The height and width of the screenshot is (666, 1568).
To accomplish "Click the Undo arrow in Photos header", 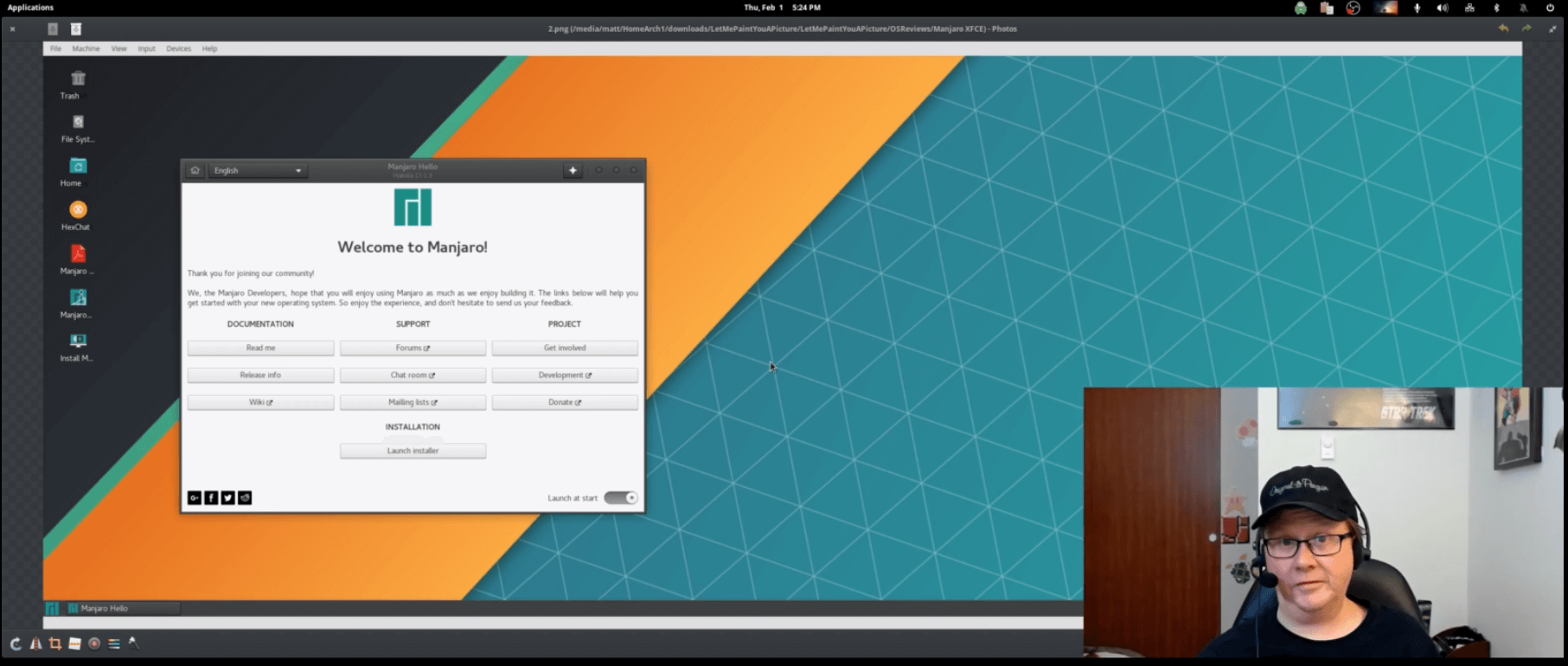I will click(1504, 29).
